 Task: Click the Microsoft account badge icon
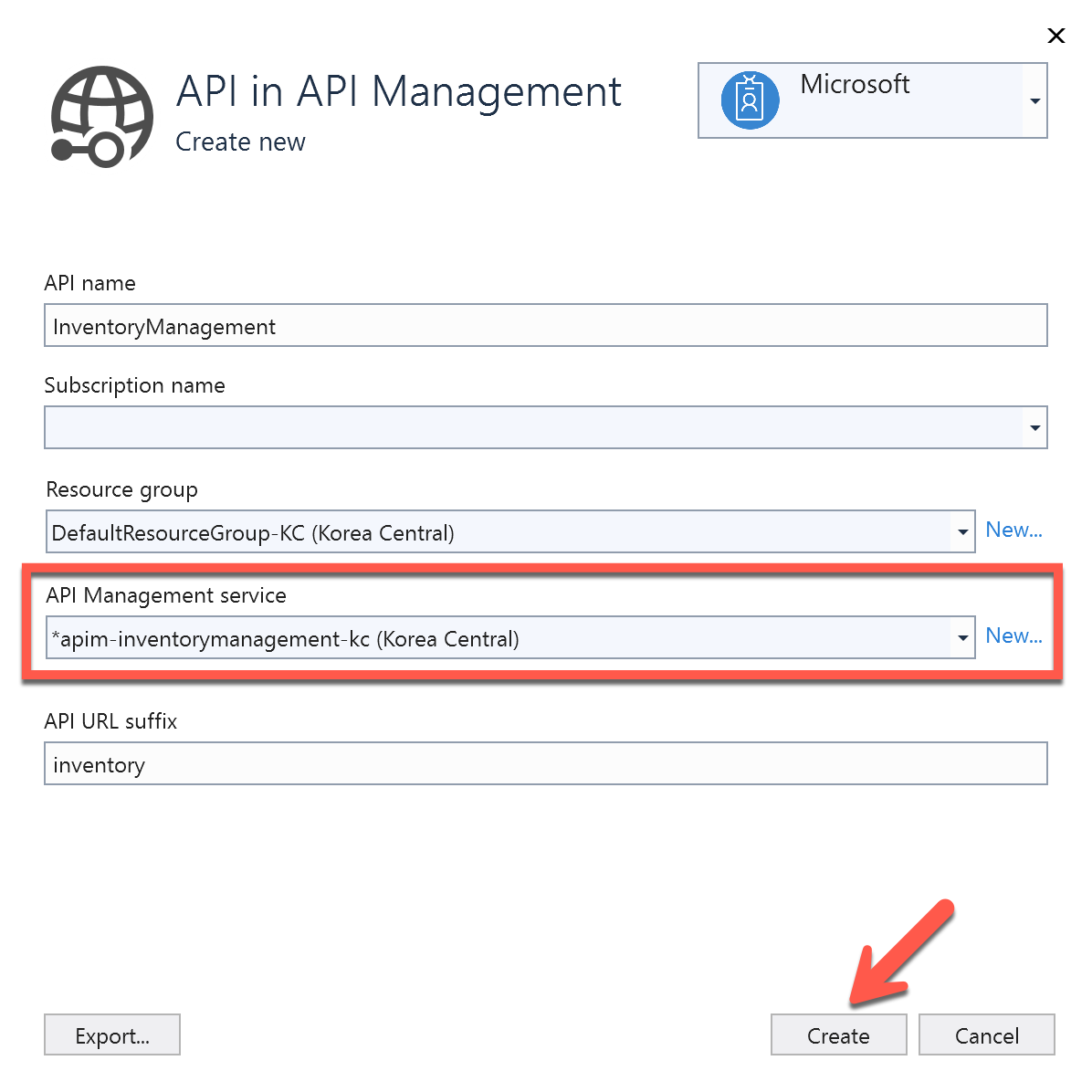[749, 100]
